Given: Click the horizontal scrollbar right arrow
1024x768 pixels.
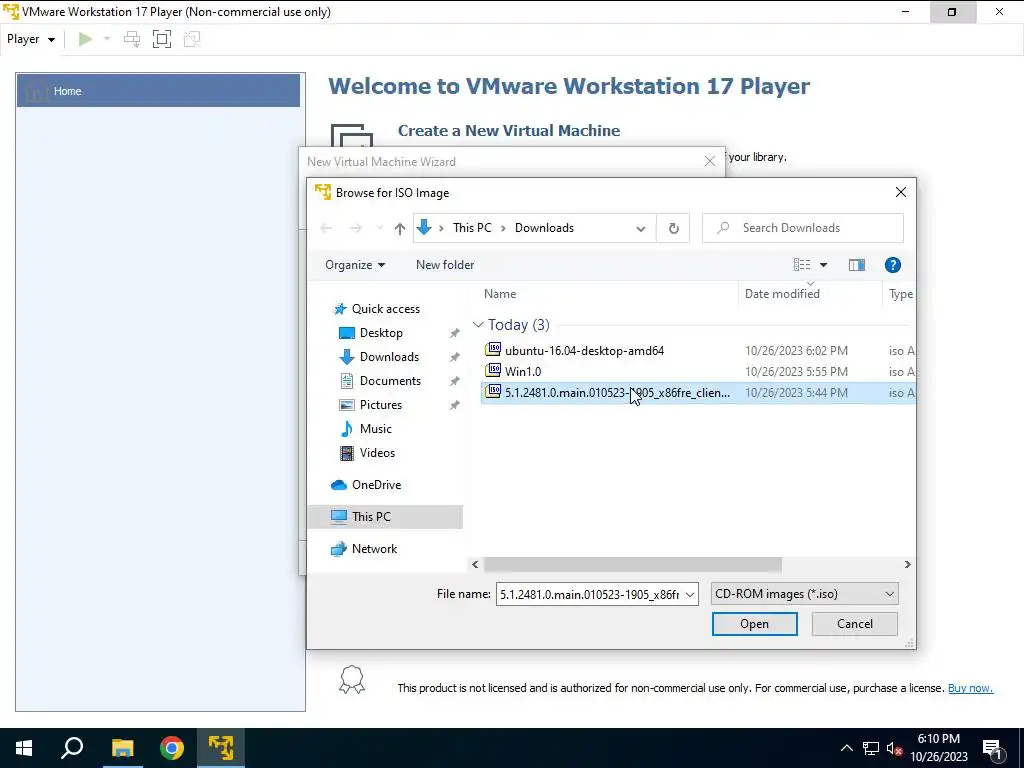Looking at the screenshot, I should pyautogui.click(x=907, y=564).
